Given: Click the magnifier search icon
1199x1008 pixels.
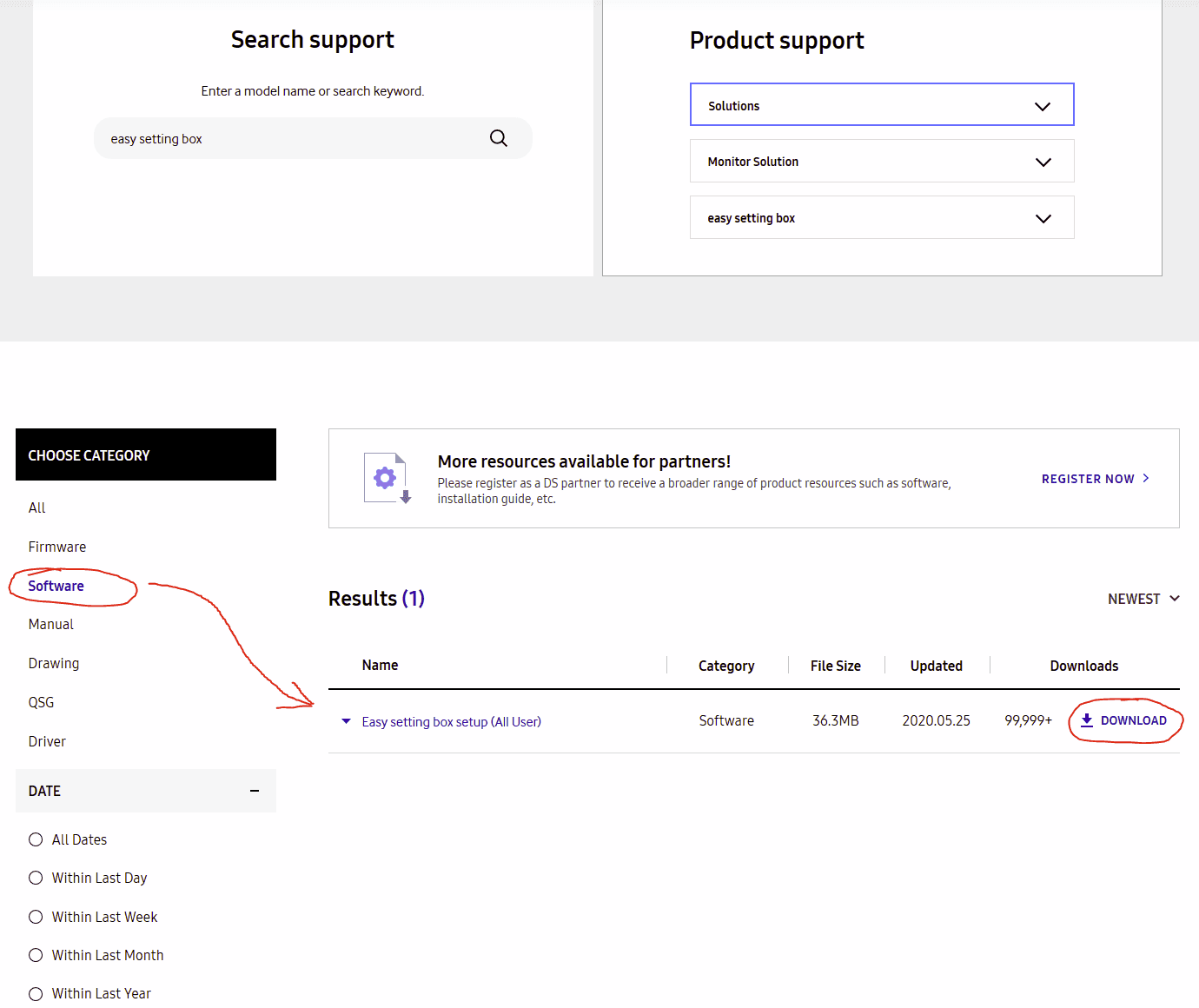Looking at the screenshot, I should pyautogui.click(x=499, y=138).
